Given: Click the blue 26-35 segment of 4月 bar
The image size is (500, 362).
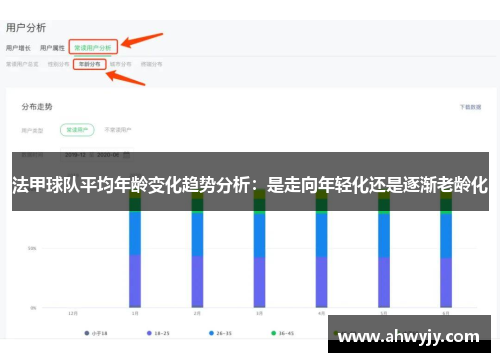Looking at the screenshot, I should pos(322,235).
